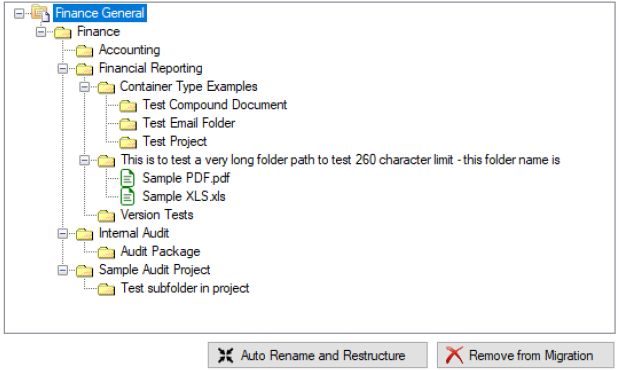Select the Finance folder label

click(x=98, y=32)
